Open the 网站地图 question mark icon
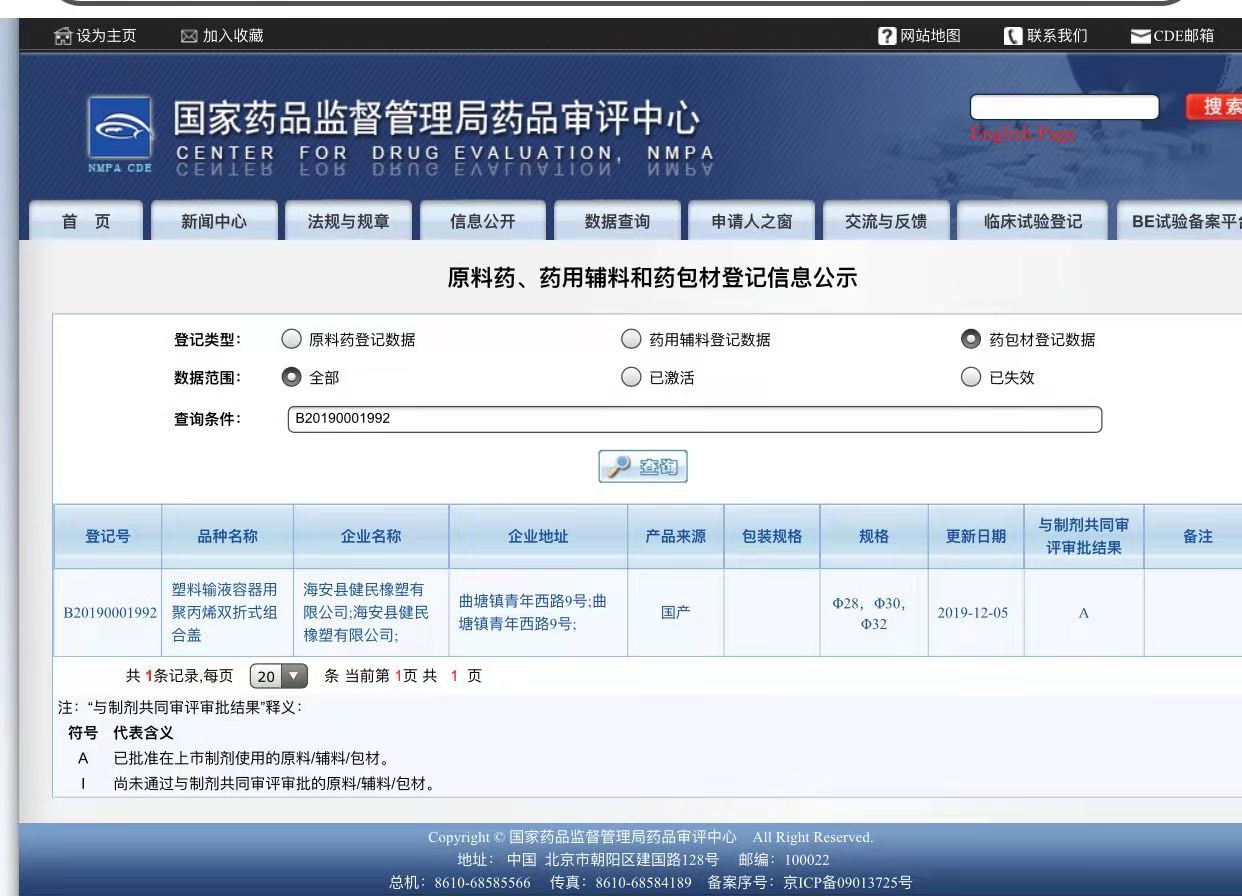1242x896 pixels. [886, 37]
